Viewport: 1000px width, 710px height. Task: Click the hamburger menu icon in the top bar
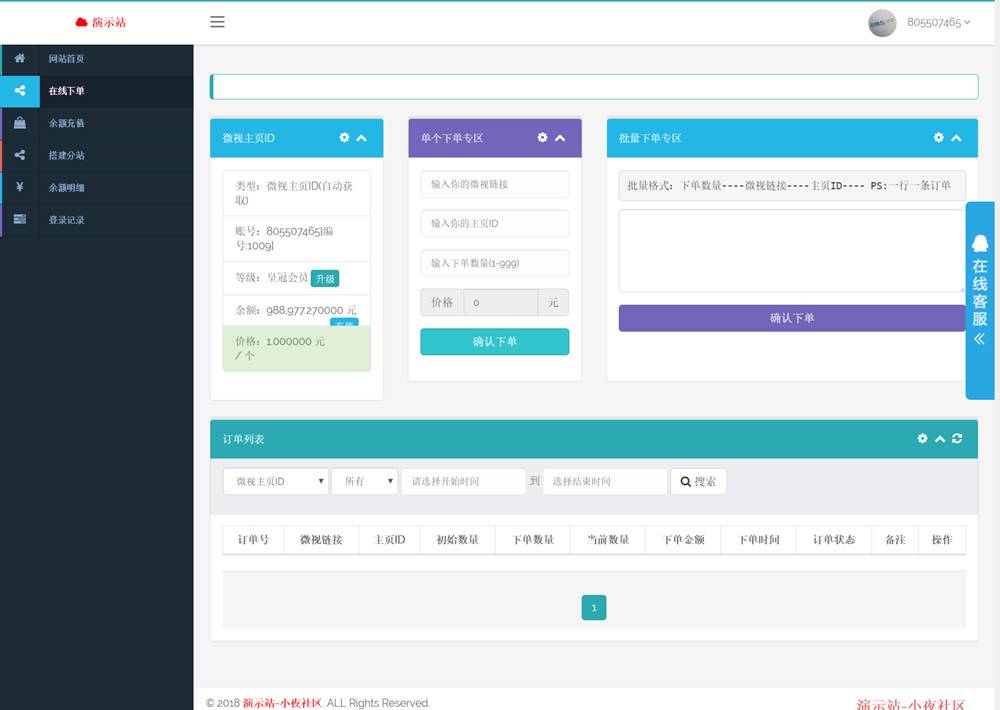click(x=218, y=22)
